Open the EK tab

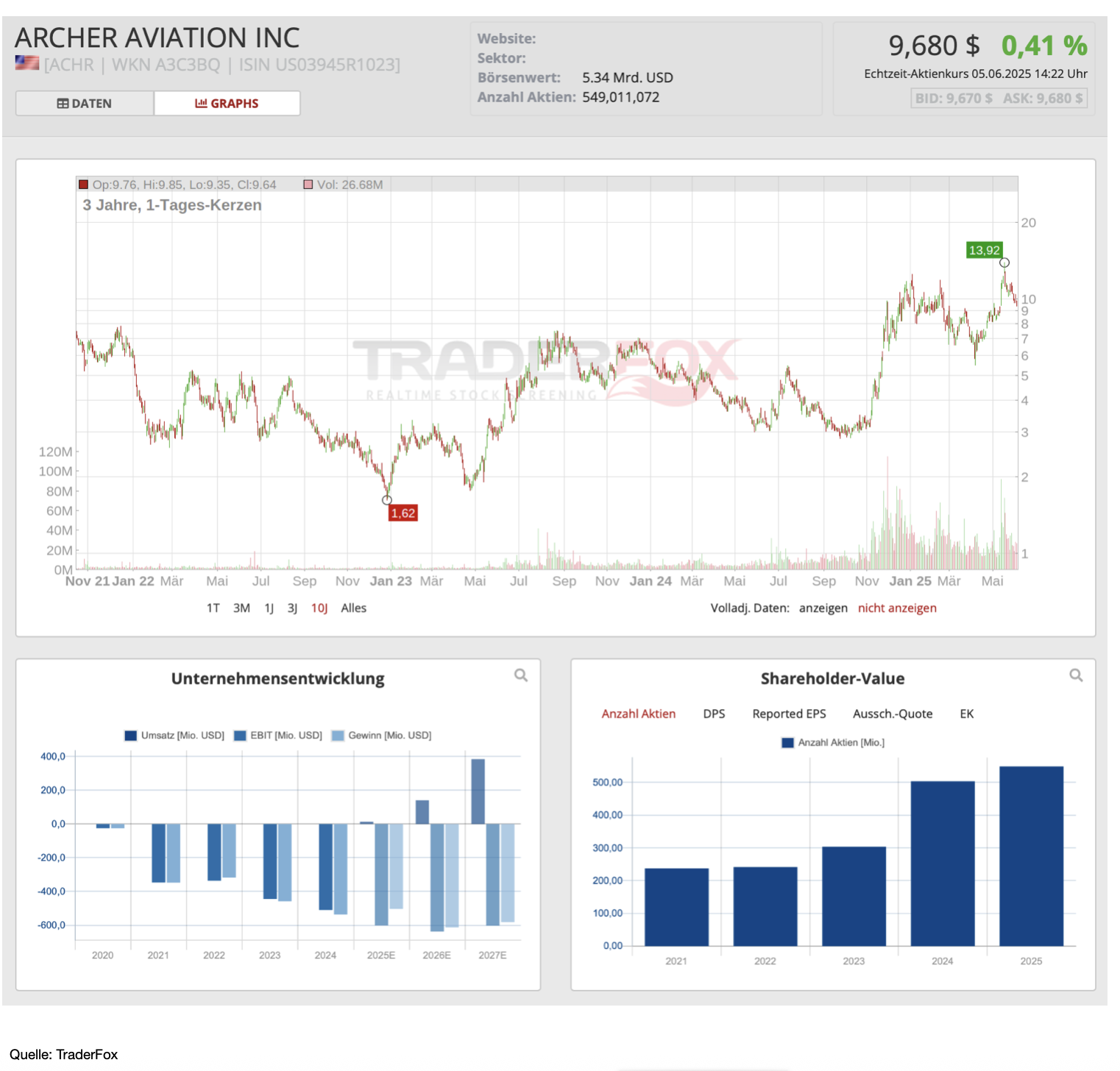click(x=967, y=714)
